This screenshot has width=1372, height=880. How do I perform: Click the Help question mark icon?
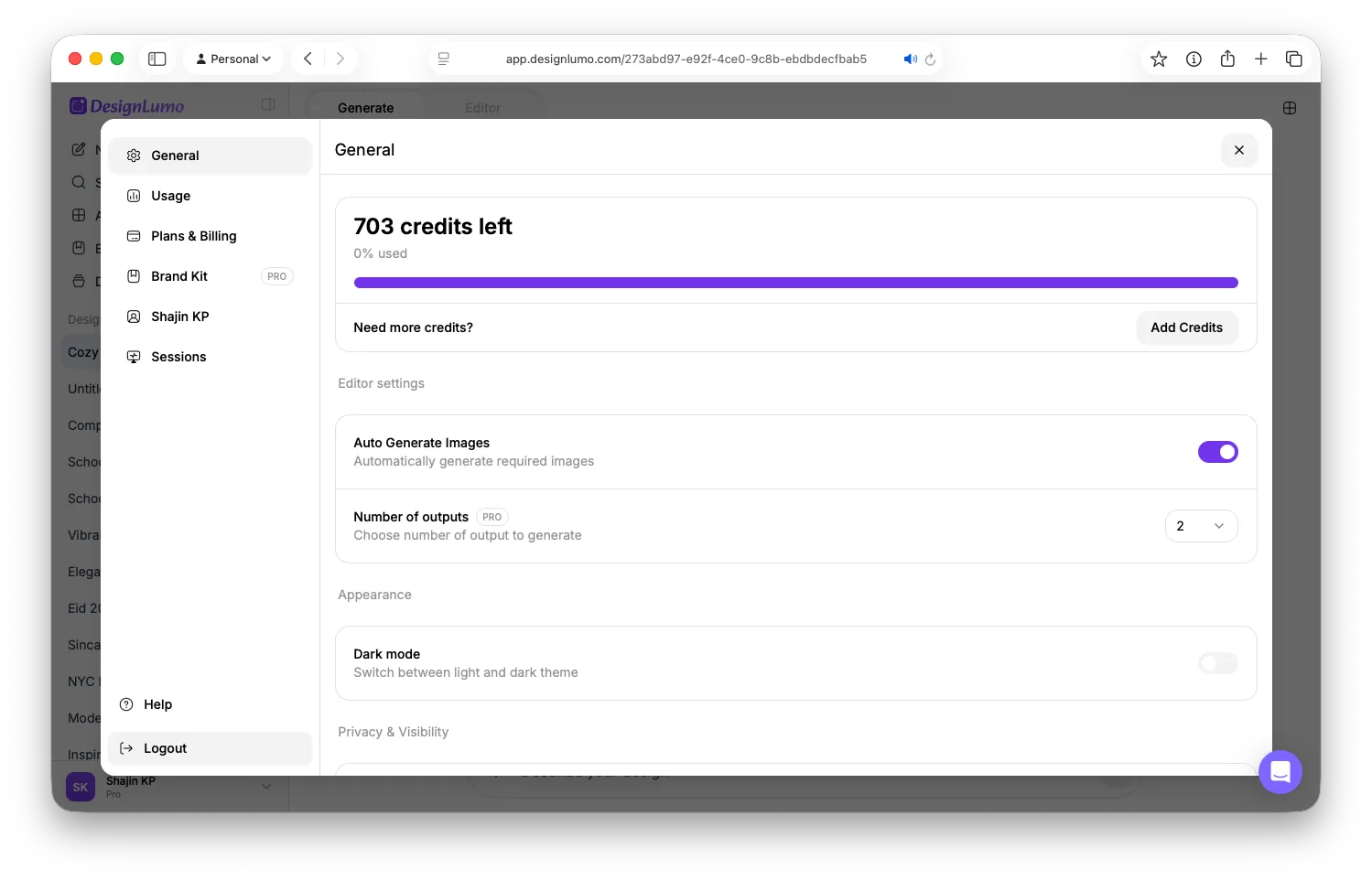click(126, 704)
